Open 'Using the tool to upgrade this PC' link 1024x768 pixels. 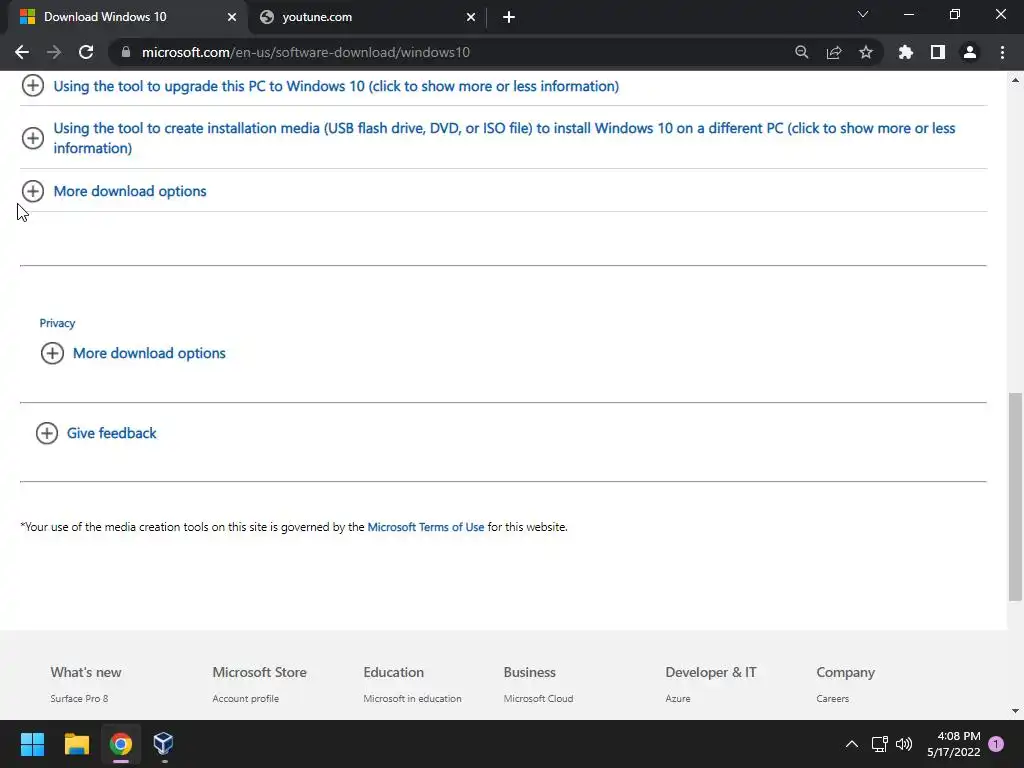point(336,86)
